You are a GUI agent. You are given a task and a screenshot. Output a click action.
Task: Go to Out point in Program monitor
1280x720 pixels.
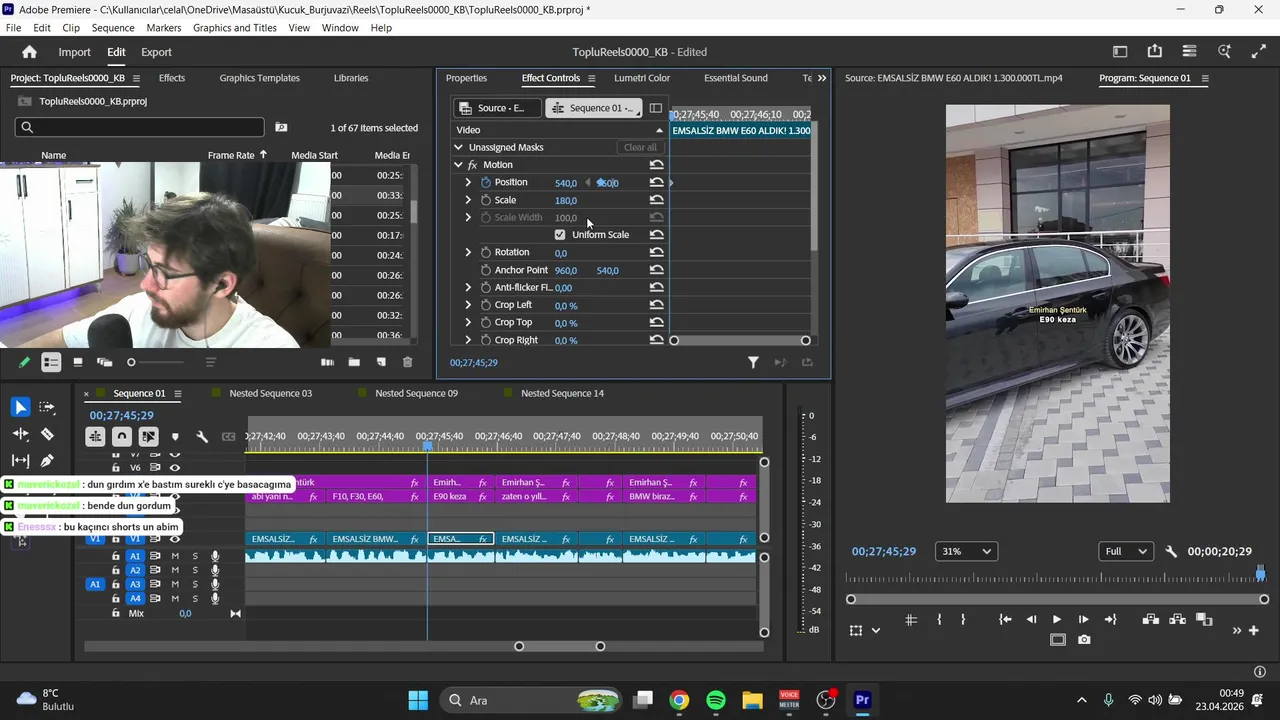click(x=1109, y=620)
